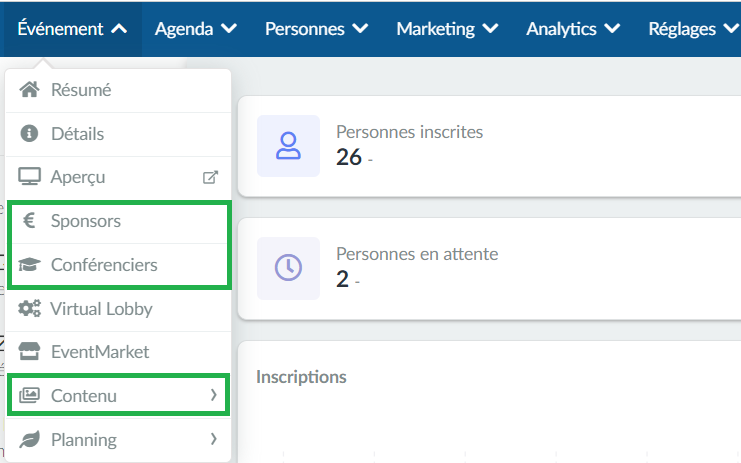The width and height of the screenshot is (741, 463).
Task: Click the leaf icon beside Planning
Action: coord(29,439)
